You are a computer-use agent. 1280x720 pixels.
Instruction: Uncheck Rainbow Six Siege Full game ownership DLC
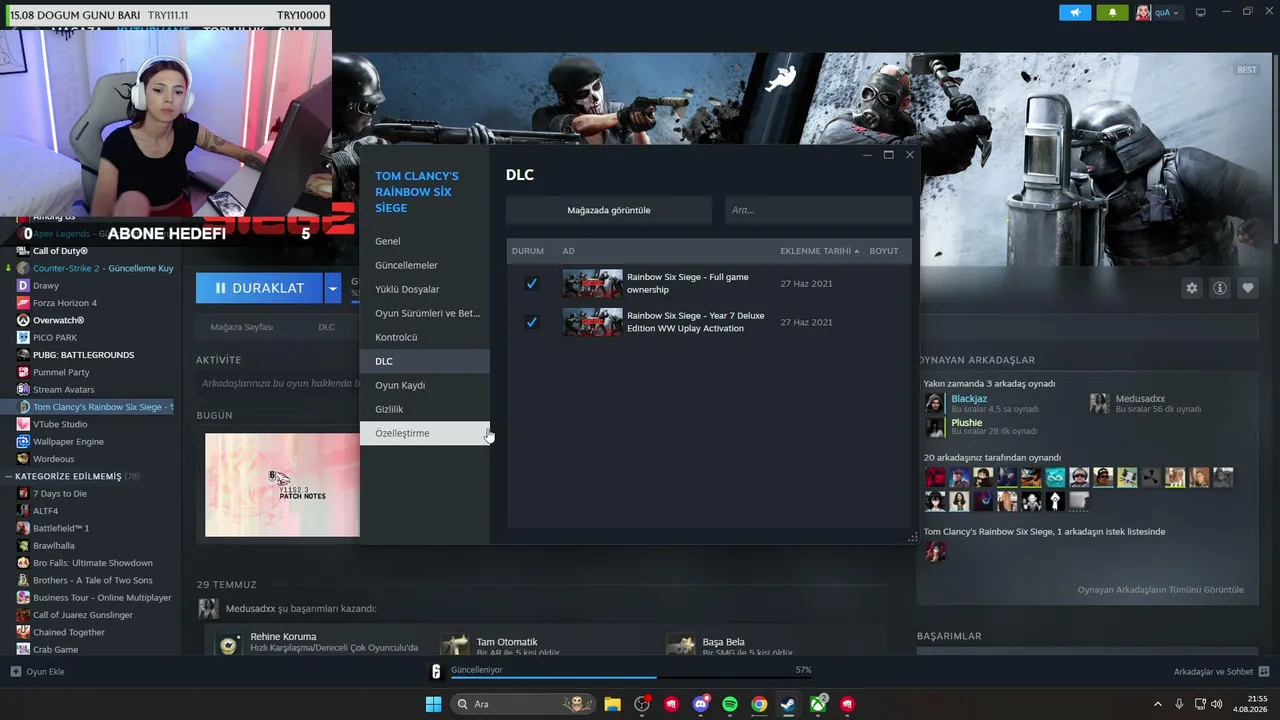[532, 284]
